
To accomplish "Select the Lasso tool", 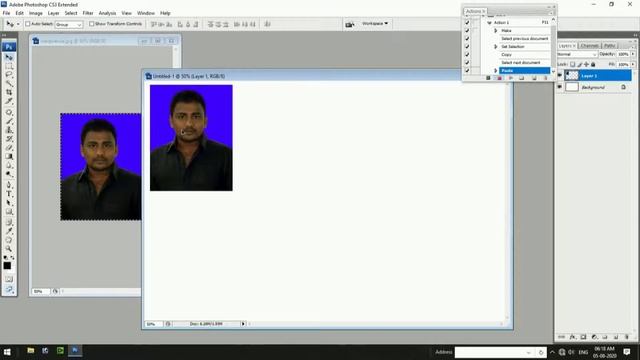I will 9,75.
